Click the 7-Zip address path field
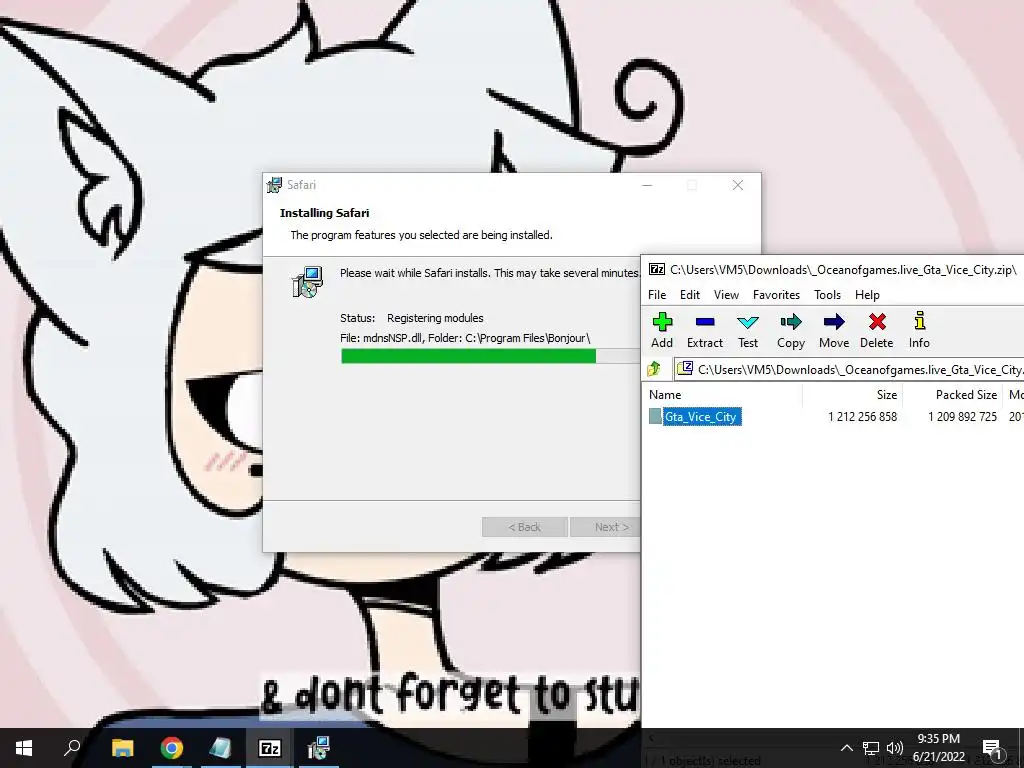Viewport: 1024px width, 768px height. [849, 370]
